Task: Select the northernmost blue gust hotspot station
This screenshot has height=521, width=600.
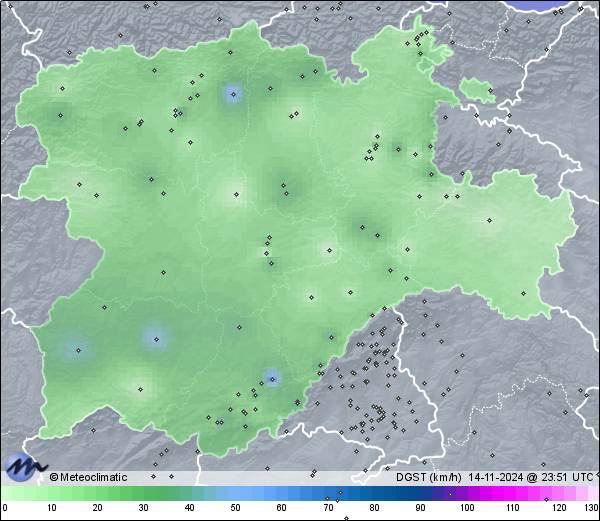Action: click(x=233, y=94)
